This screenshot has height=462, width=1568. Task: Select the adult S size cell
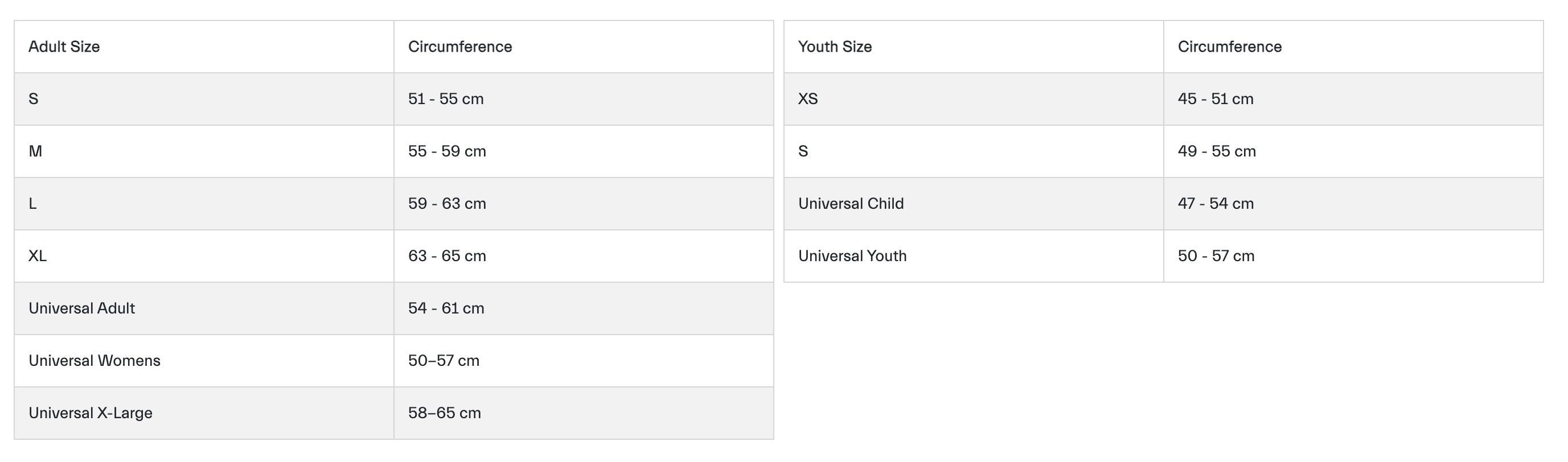(x=34, y=99)
